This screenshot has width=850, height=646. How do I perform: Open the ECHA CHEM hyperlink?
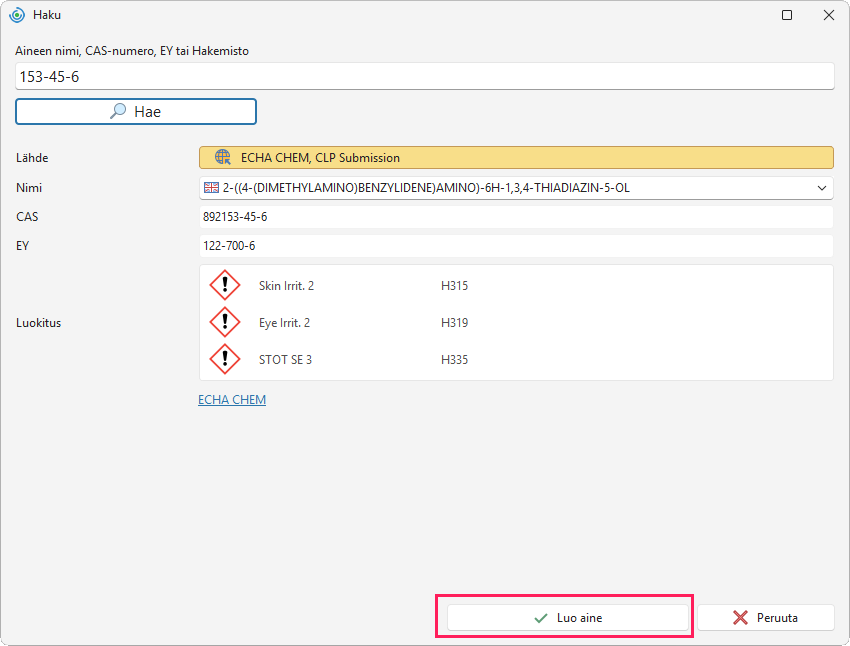[x=232, y=399]
